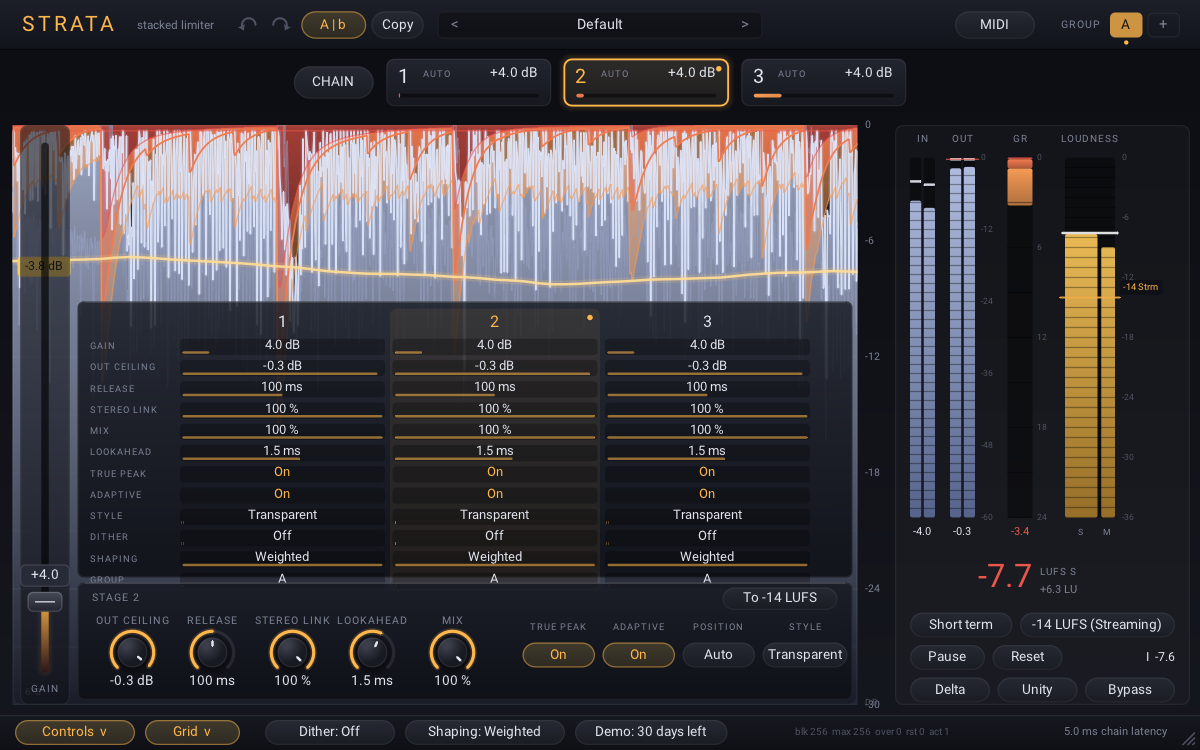Go to next preset with right arrow
1200x750 pixels.
pos(744,24)
